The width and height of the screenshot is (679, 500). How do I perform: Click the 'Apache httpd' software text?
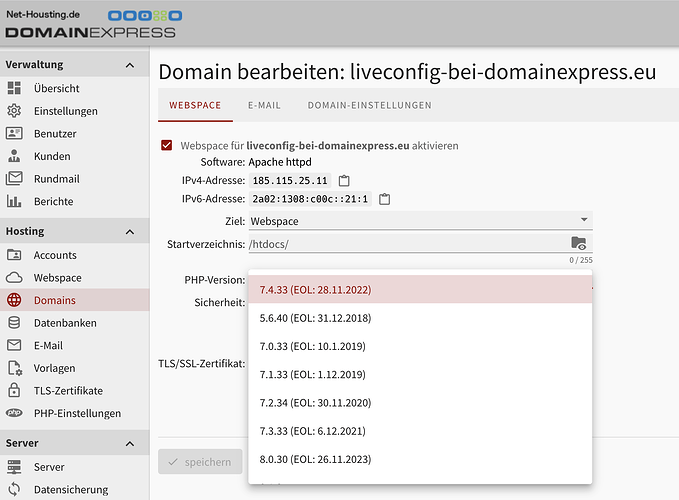tap(280, 162)
